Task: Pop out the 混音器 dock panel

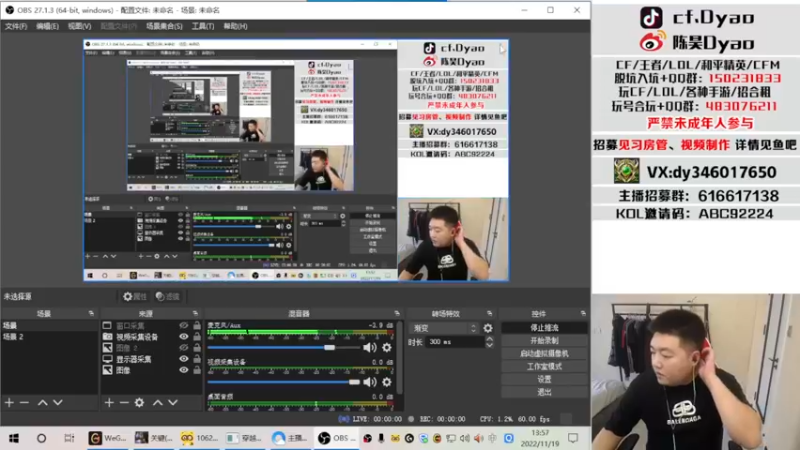Action: point(397,313)
